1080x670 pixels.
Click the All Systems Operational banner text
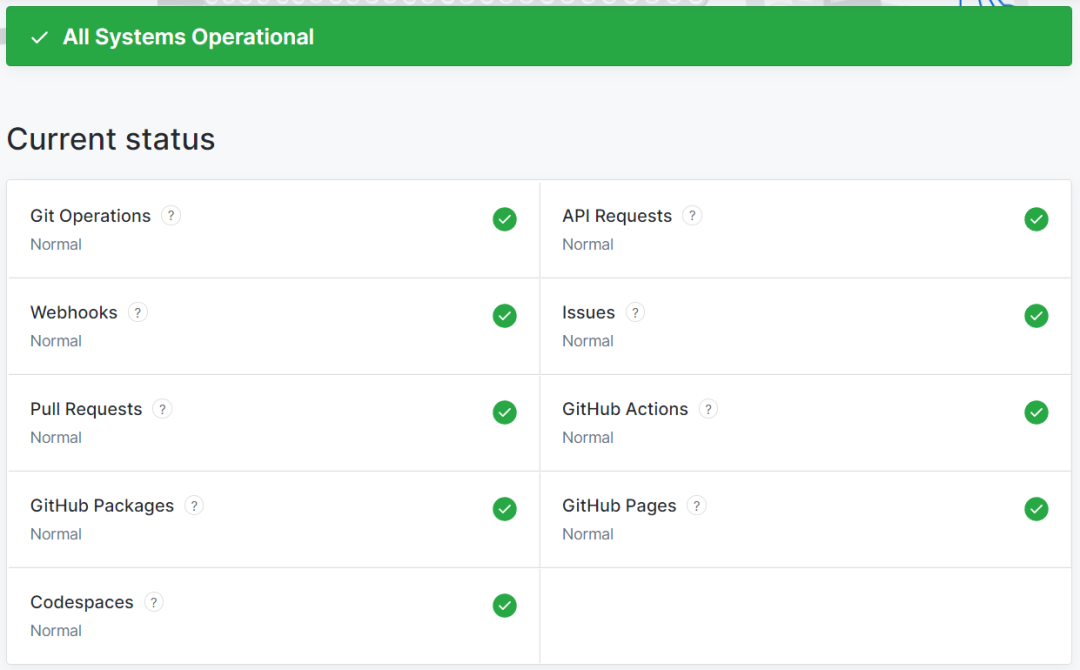188,36
